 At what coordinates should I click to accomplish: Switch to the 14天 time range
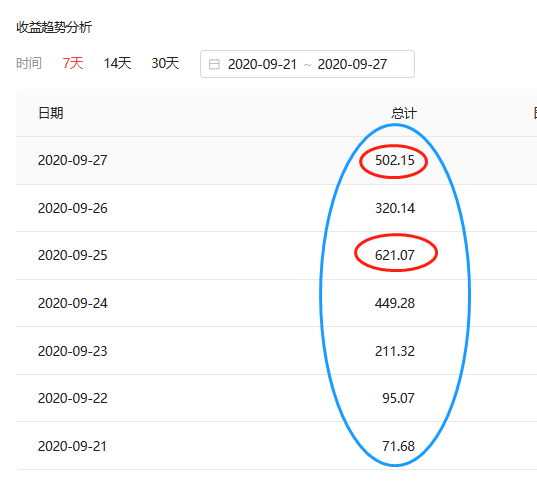pos(117,63)
